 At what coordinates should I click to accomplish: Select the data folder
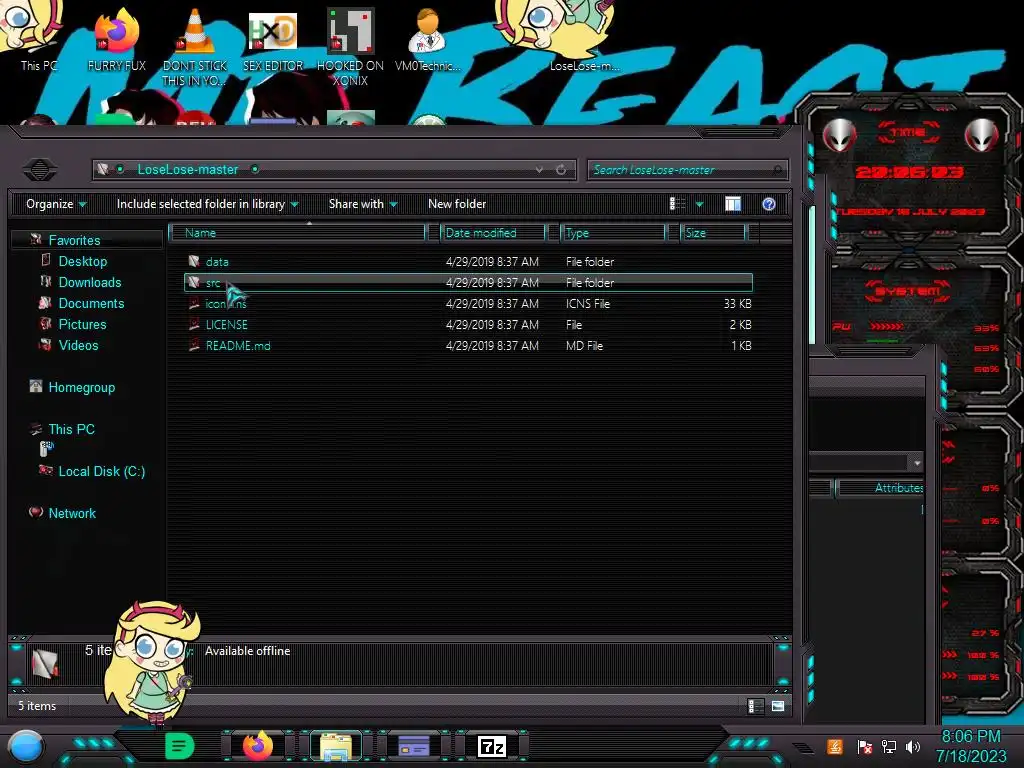point(468,262)
